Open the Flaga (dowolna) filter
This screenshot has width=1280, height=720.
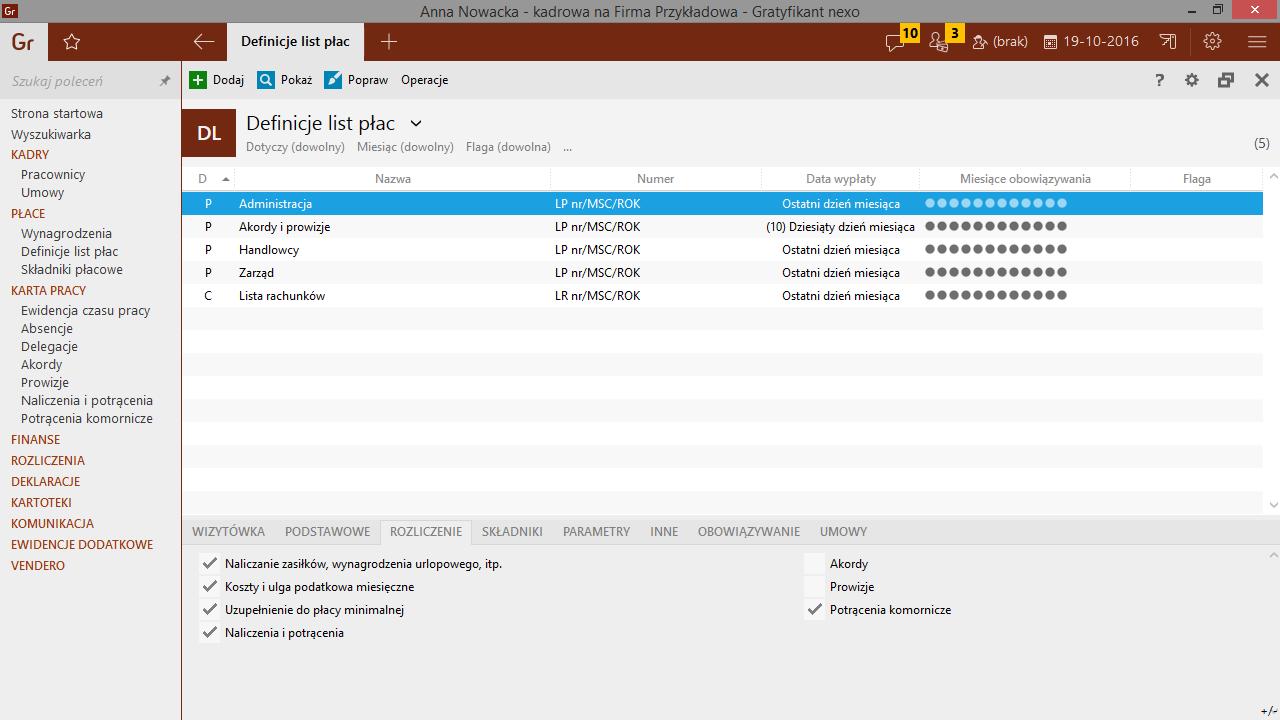[508, 147]
